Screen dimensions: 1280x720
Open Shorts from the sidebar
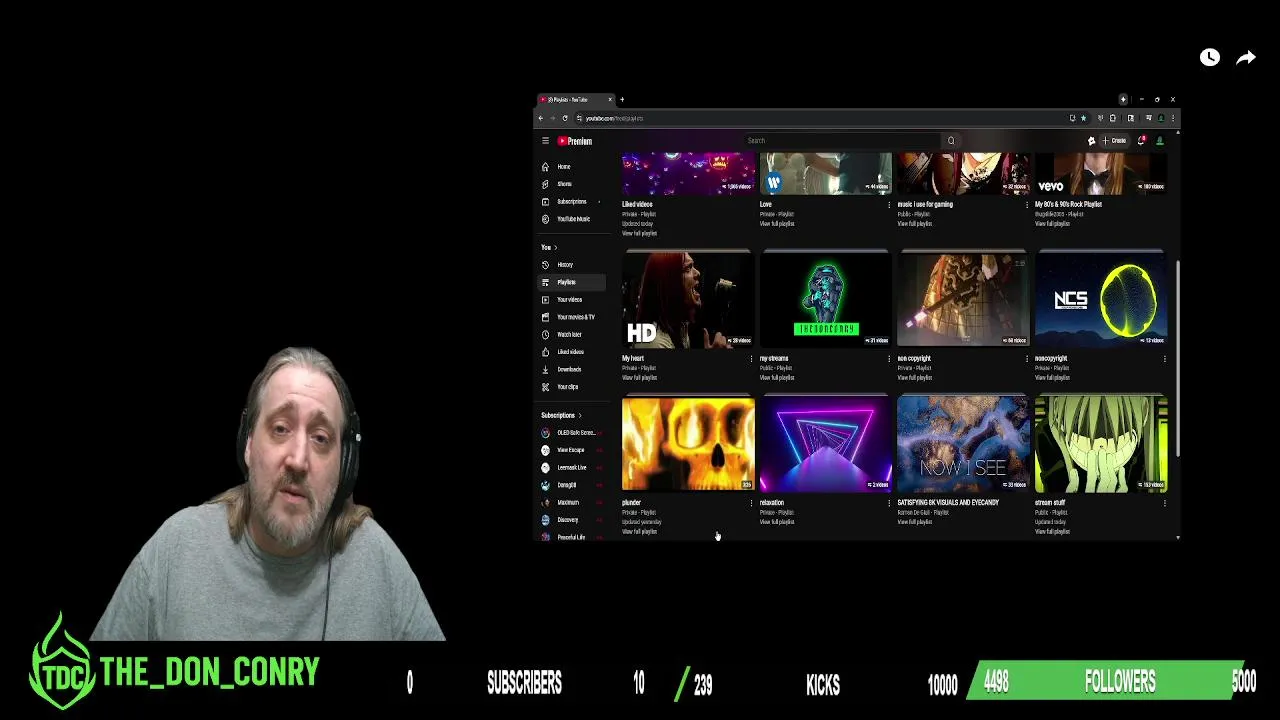[x=572, y=184]
